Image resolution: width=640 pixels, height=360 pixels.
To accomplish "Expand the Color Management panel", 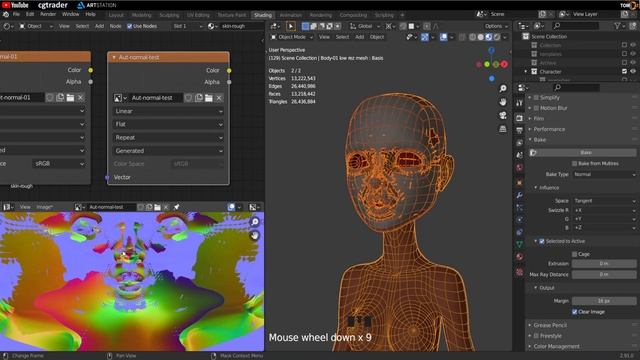I will pyautogui.click(x=556, y=347).
